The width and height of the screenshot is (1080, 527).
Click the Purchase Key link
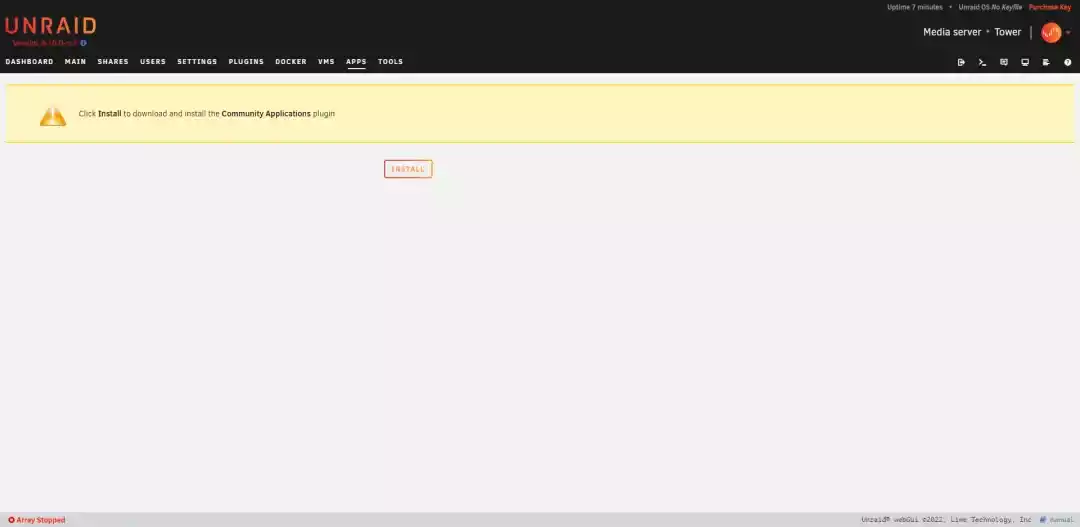pyautogui.click(x=1049, y=7)
